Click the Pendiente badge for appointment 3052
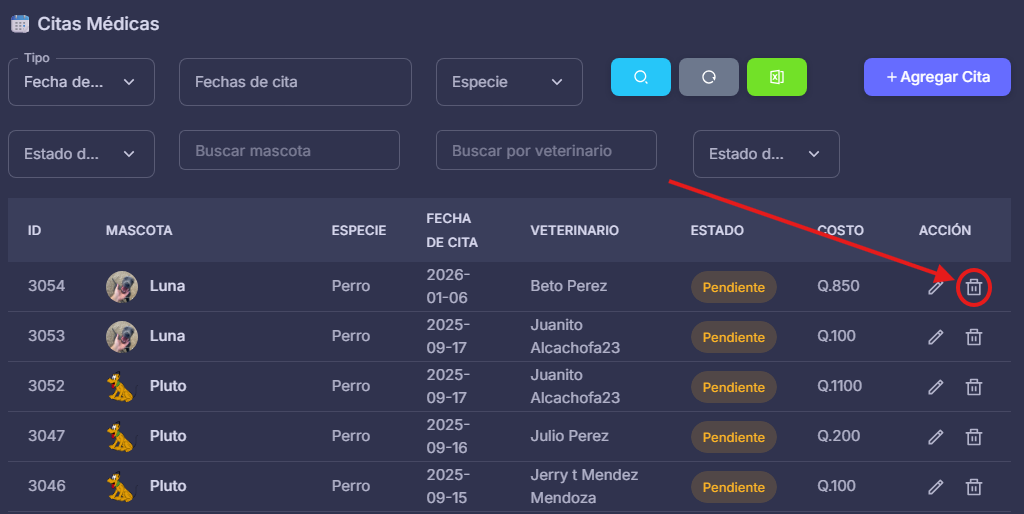The width and height of the screenshot is (1024, 514). (733, 387)
